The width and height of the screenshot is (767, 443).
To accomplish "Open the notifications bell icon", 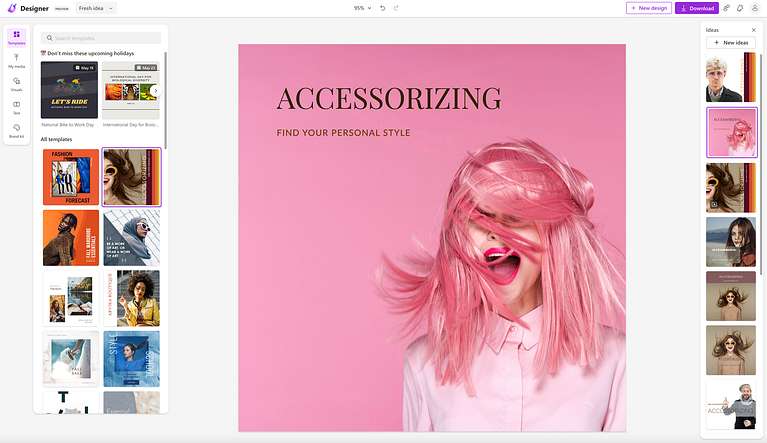I will click(739, 8).
